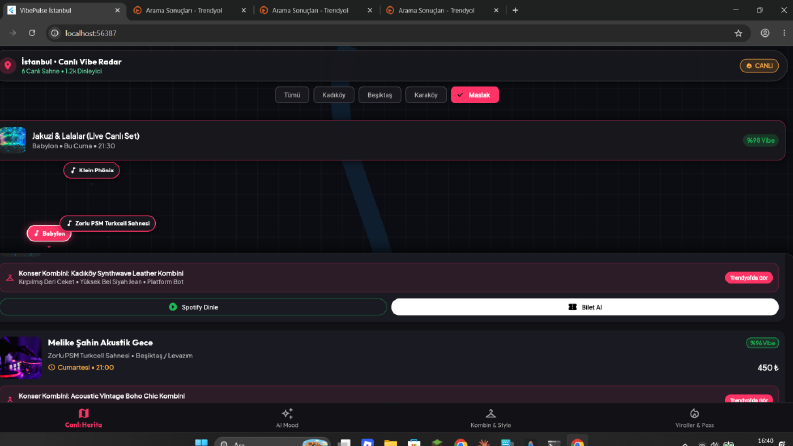Open a new browser tab
Screen dimensions: 793x446
pyautogui.click(x=515, y=10)
